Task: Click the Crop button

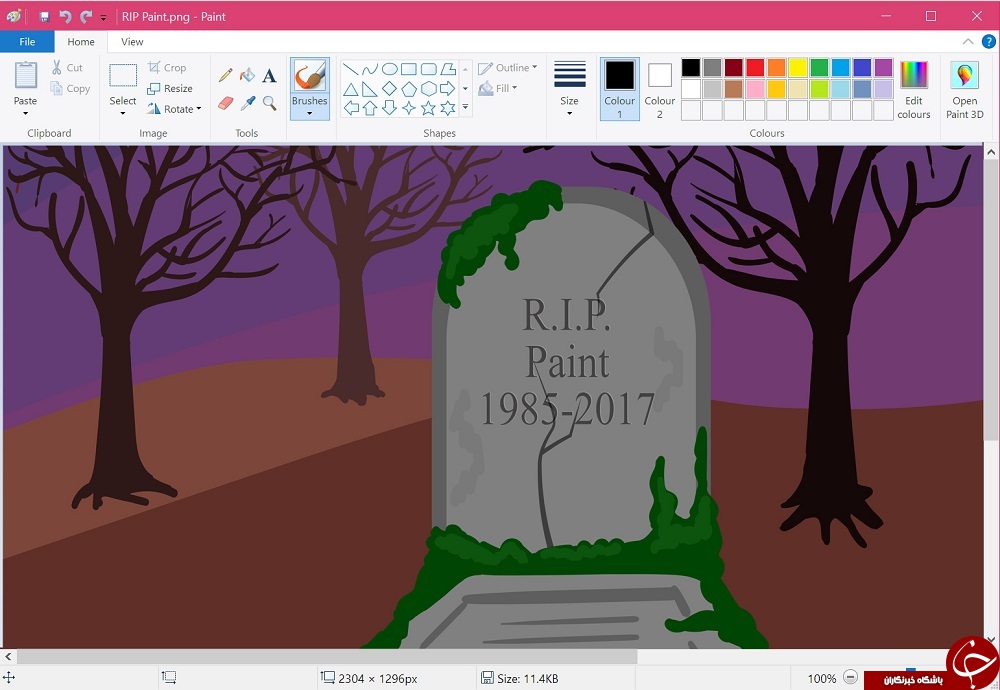Action: (x=167, y=68)
